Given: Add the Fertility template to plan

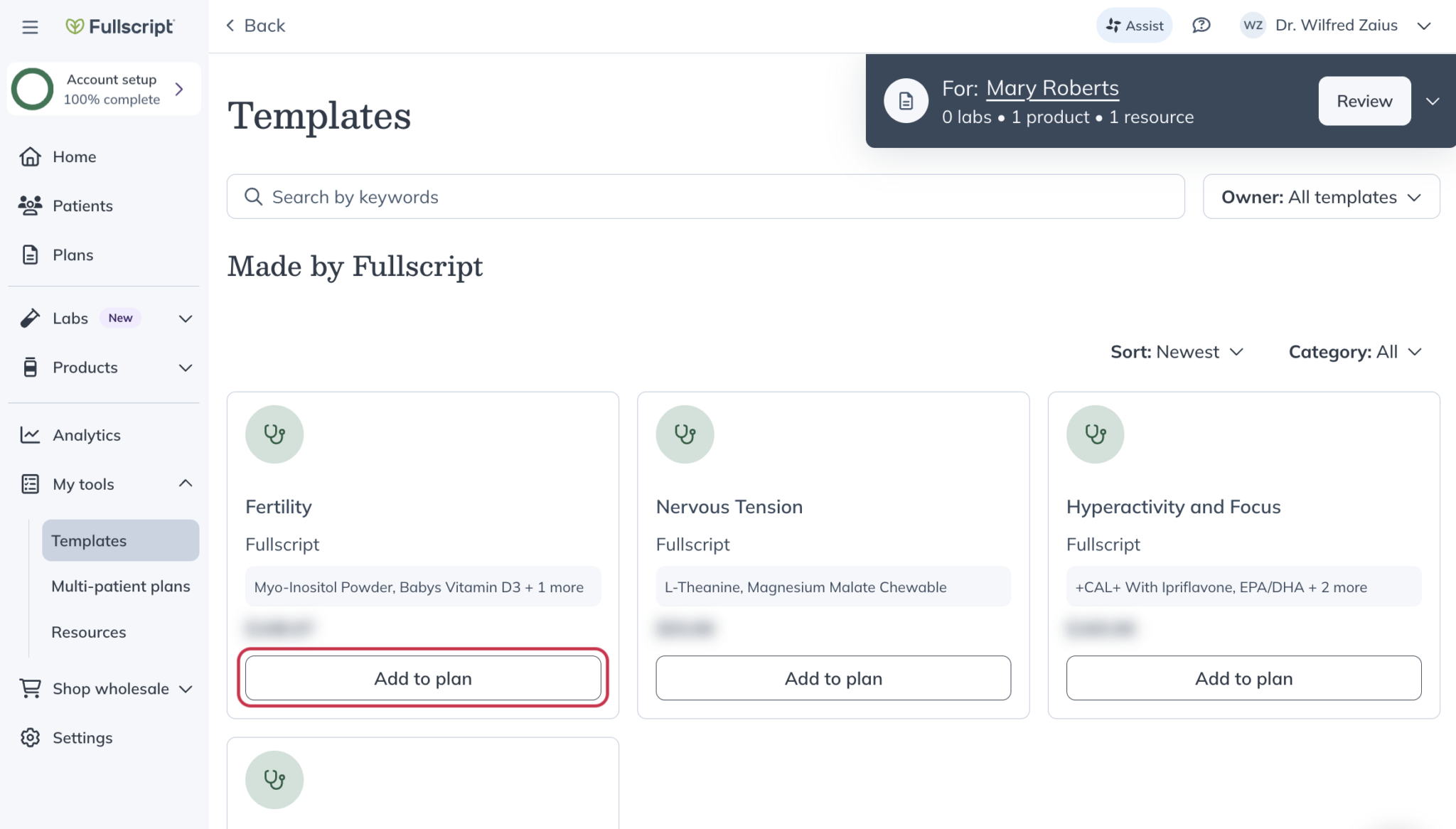Looking at the screenshot, I should [422, 678].
